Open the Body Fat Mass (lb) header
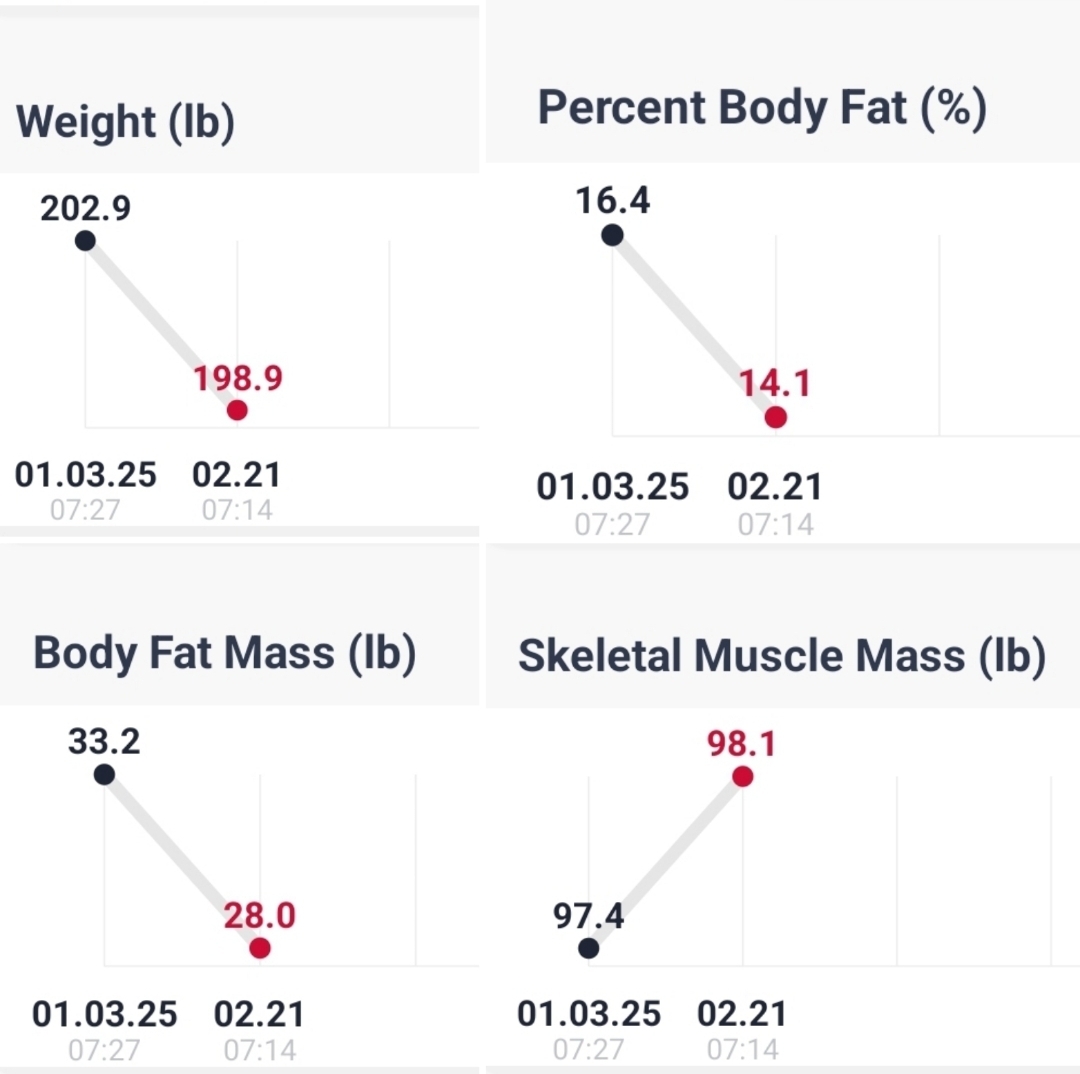The image size is (1080, 1074). pos(224,653)
